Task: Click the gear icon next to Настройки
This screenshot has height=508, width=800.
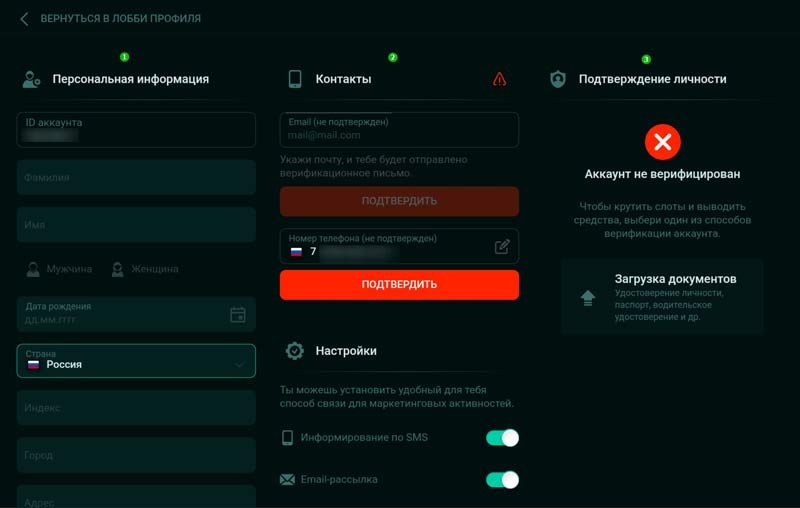Action: pos(294,351)
